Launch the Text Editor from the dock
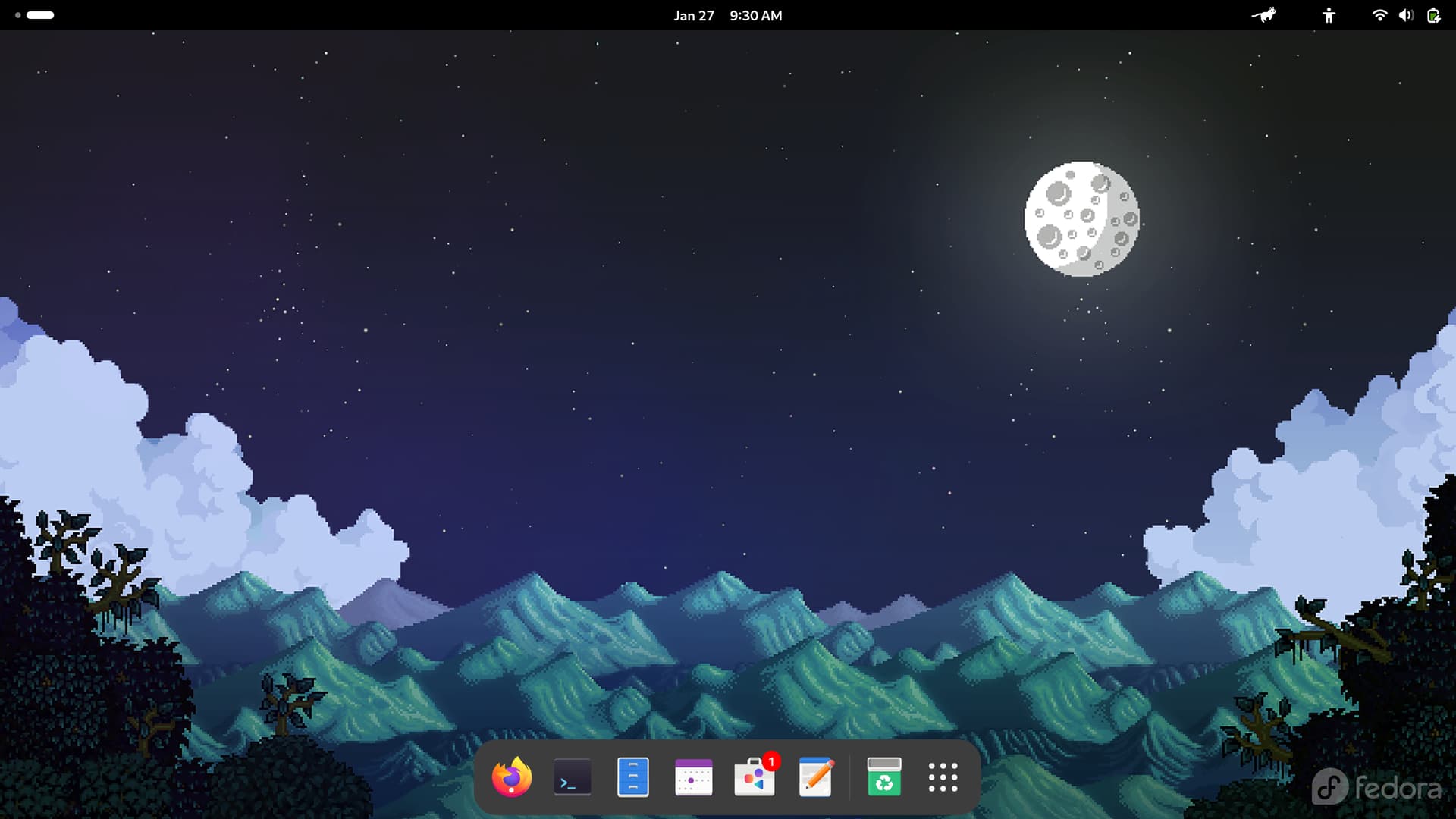This screenshot has width=1456, height=819. [x=816, y=777]
